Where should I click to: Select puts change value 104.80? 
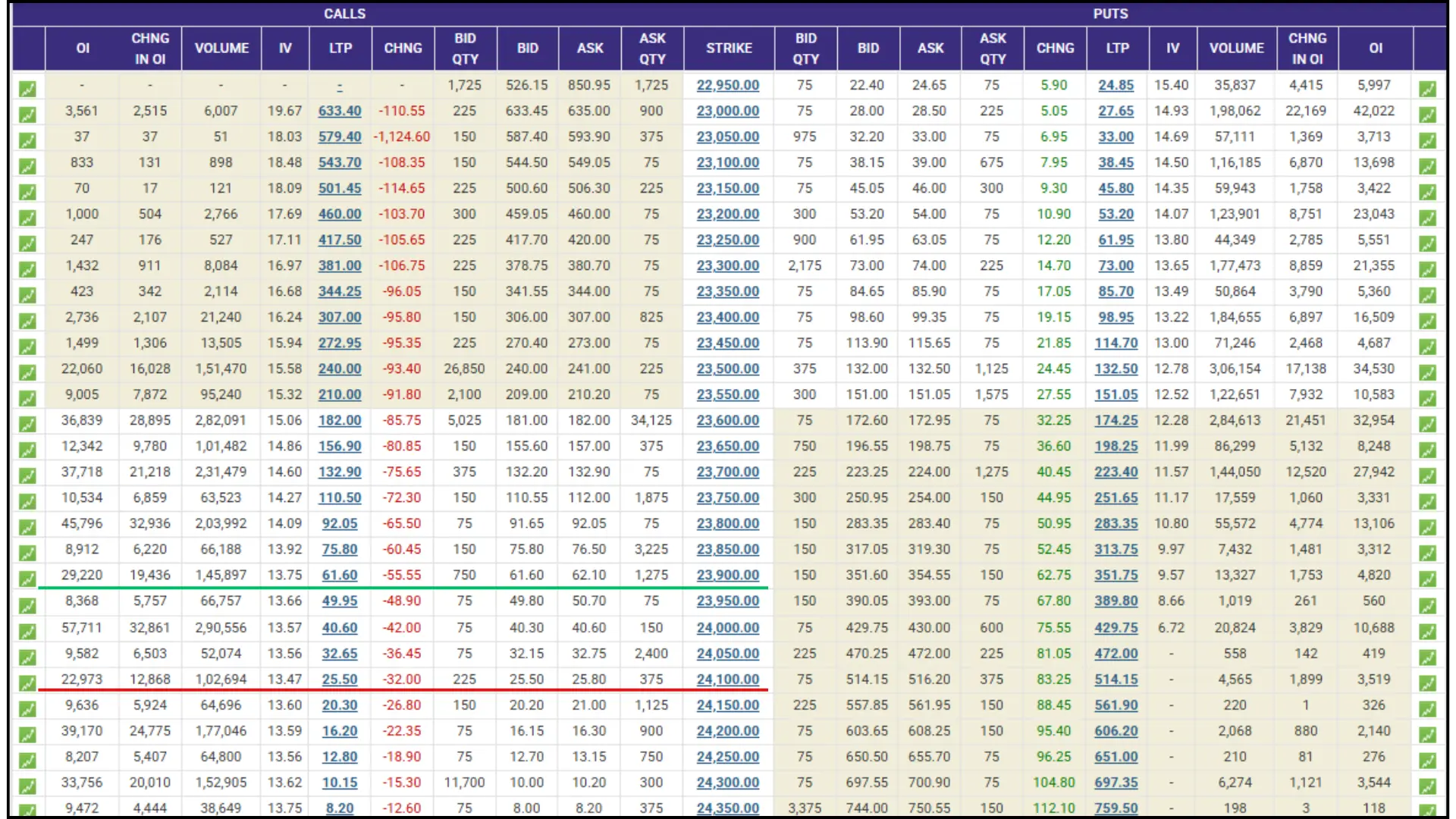click(1054, 783)
